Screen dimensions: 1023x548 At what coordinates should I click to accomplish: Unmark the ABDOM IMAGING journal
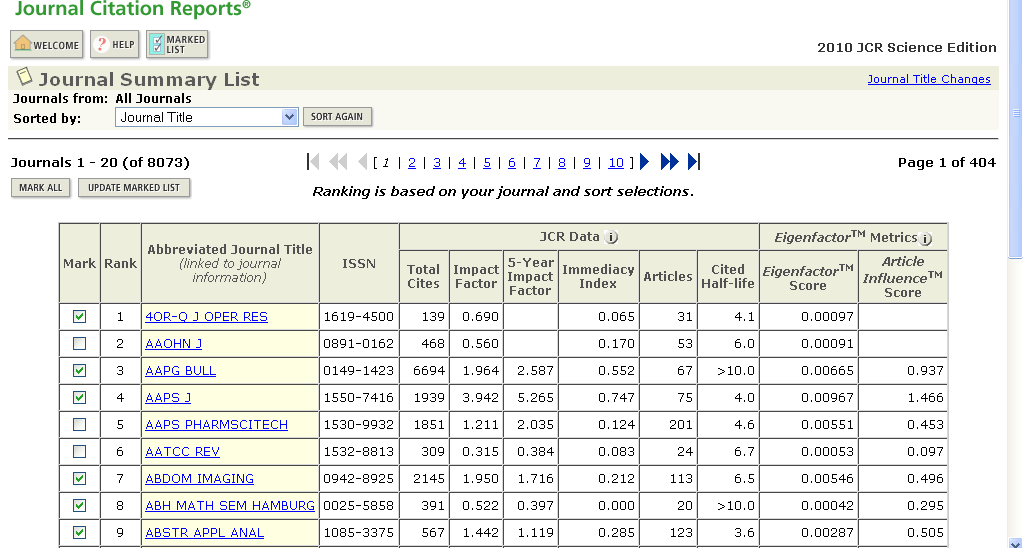tap(80, 479)
